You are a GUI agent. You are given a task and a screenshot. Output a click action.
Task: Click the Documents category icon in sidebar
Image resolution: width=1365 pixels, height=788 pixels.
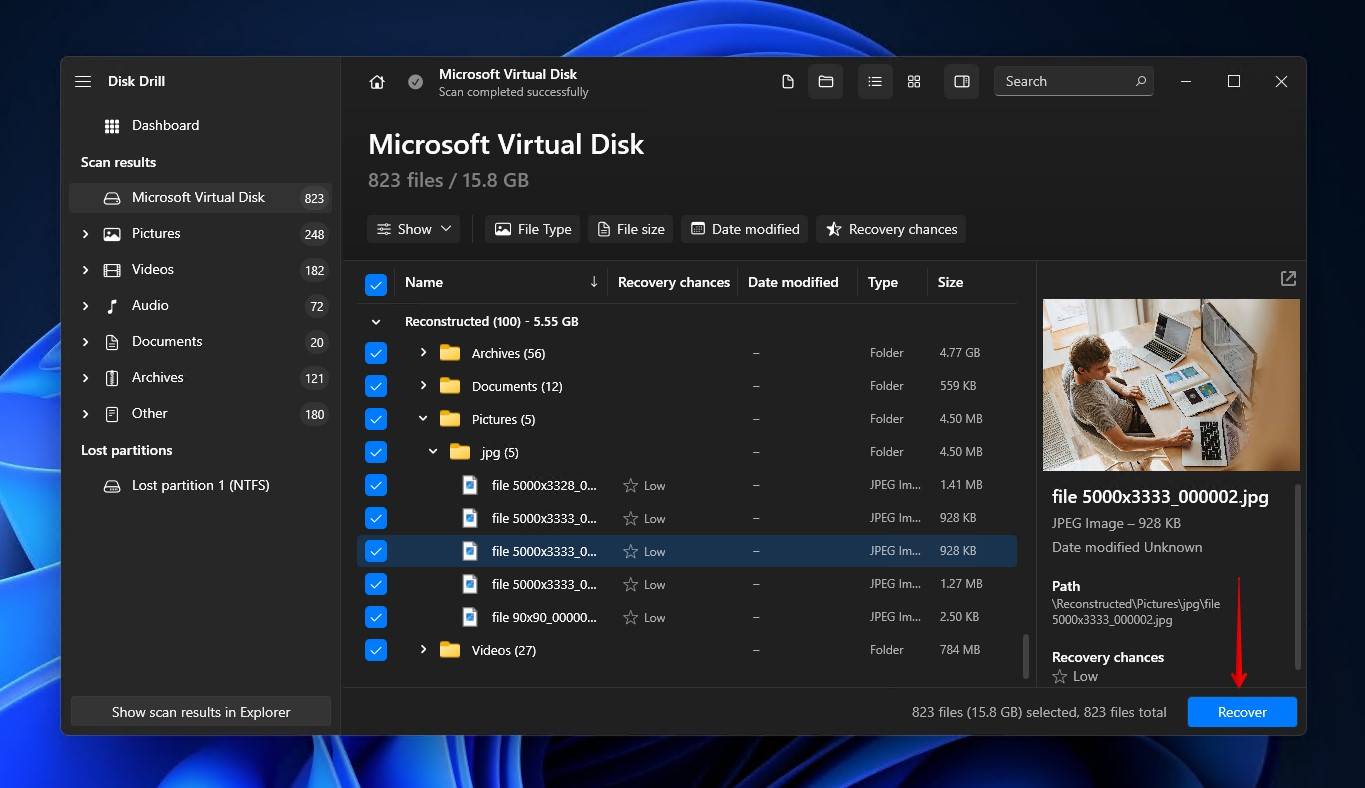[x=112, y=342]
